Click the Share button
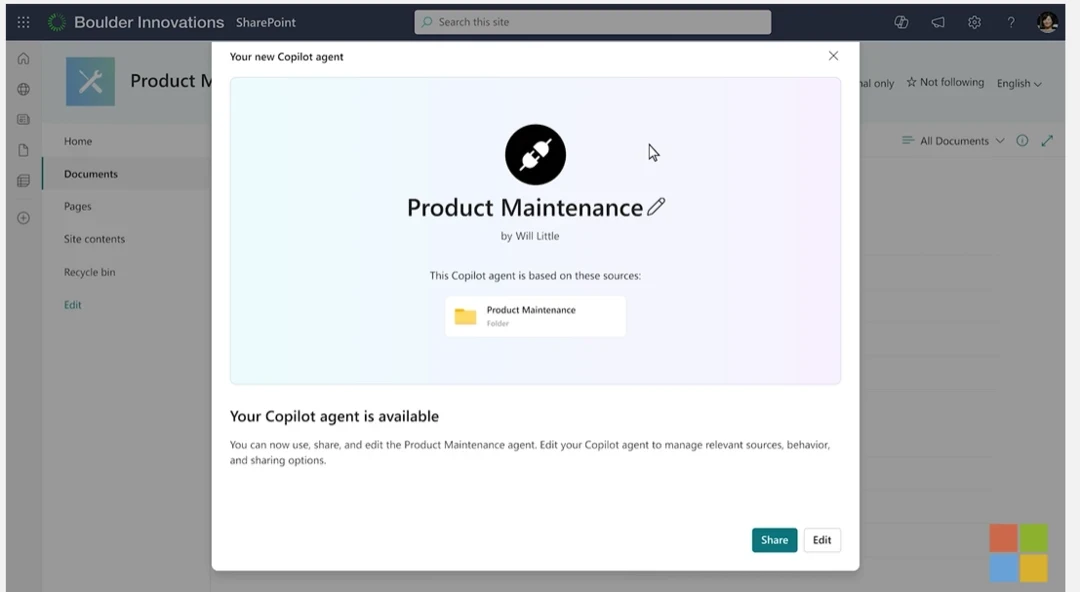The image size is (1080, 592). click(774, 540)
